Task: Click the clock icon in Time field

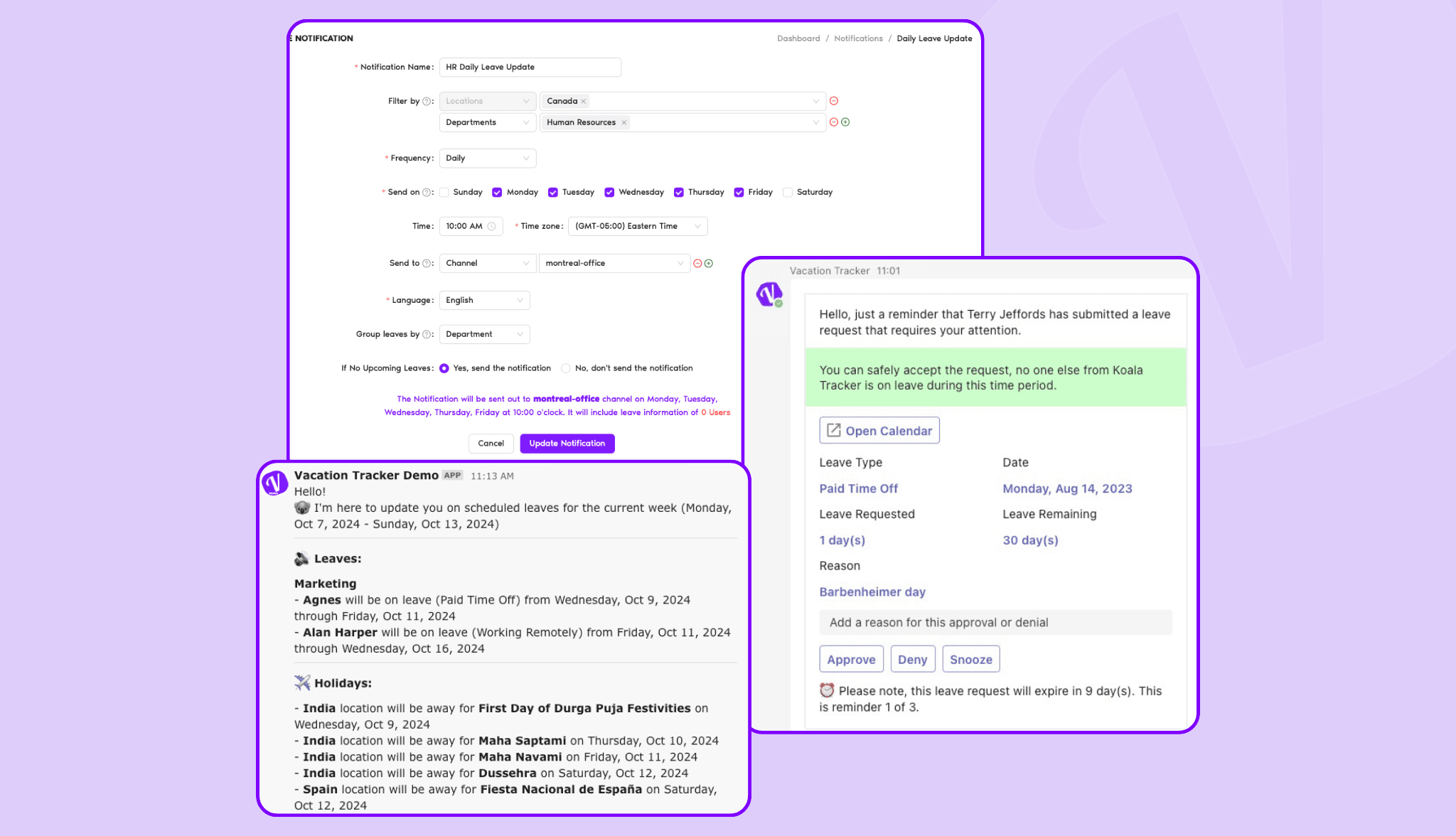Action: tap(491, 227)
